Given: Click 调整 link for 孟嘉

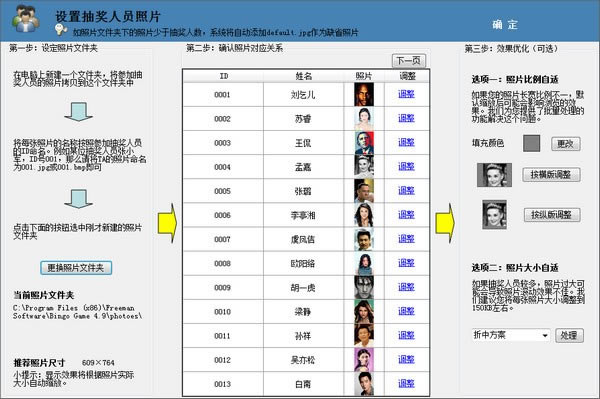Looking at the screenshot, I should (x=406, y=166).
